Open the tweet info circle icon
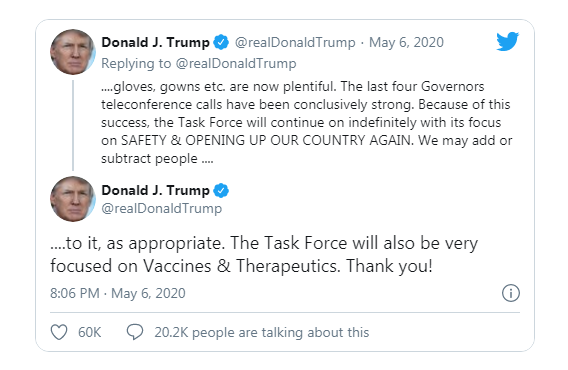The width and height of the screenshot is (568, 370). pyautogui.click(x=511, y=293)
